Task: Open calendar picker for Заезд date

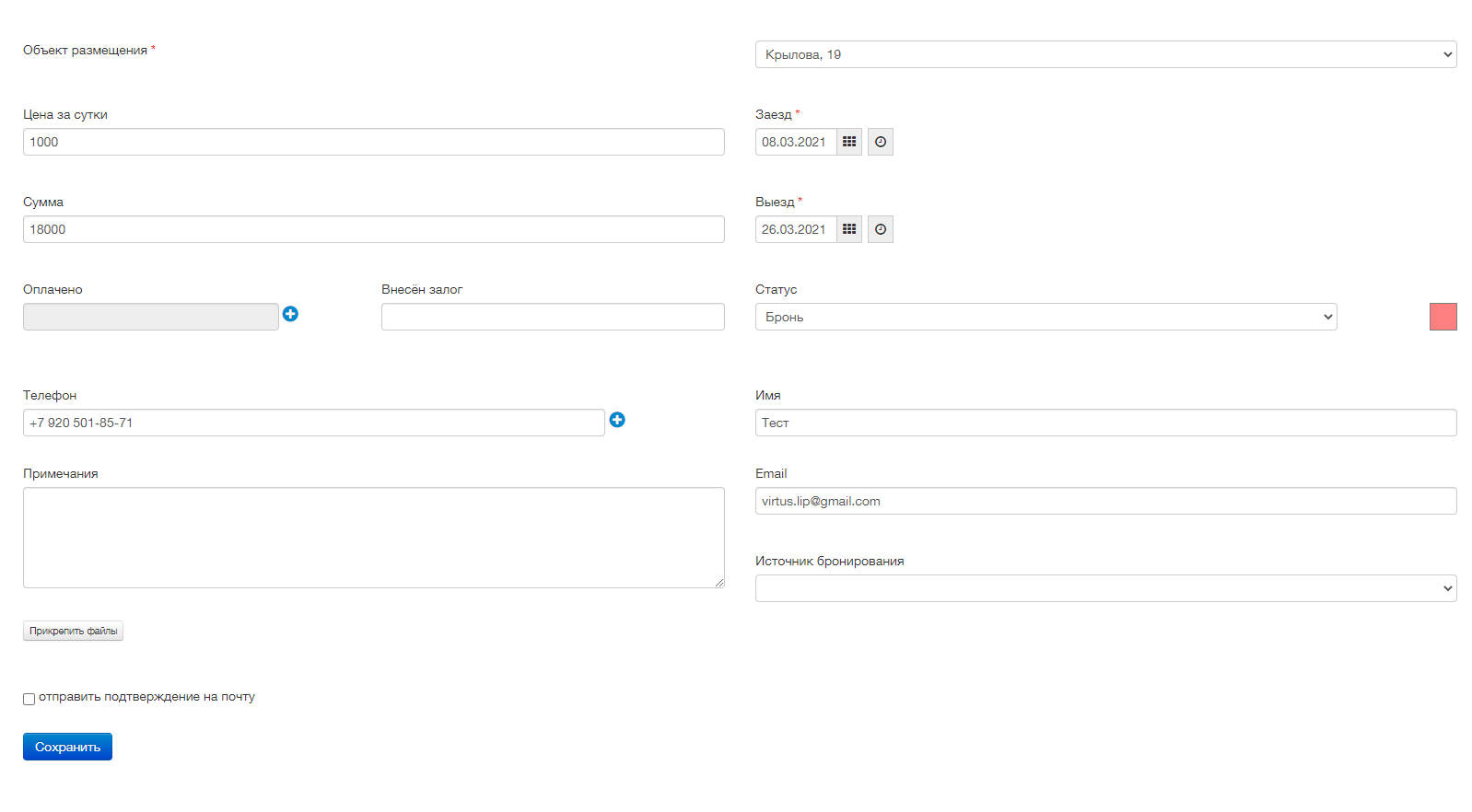Action: (849, 142)
